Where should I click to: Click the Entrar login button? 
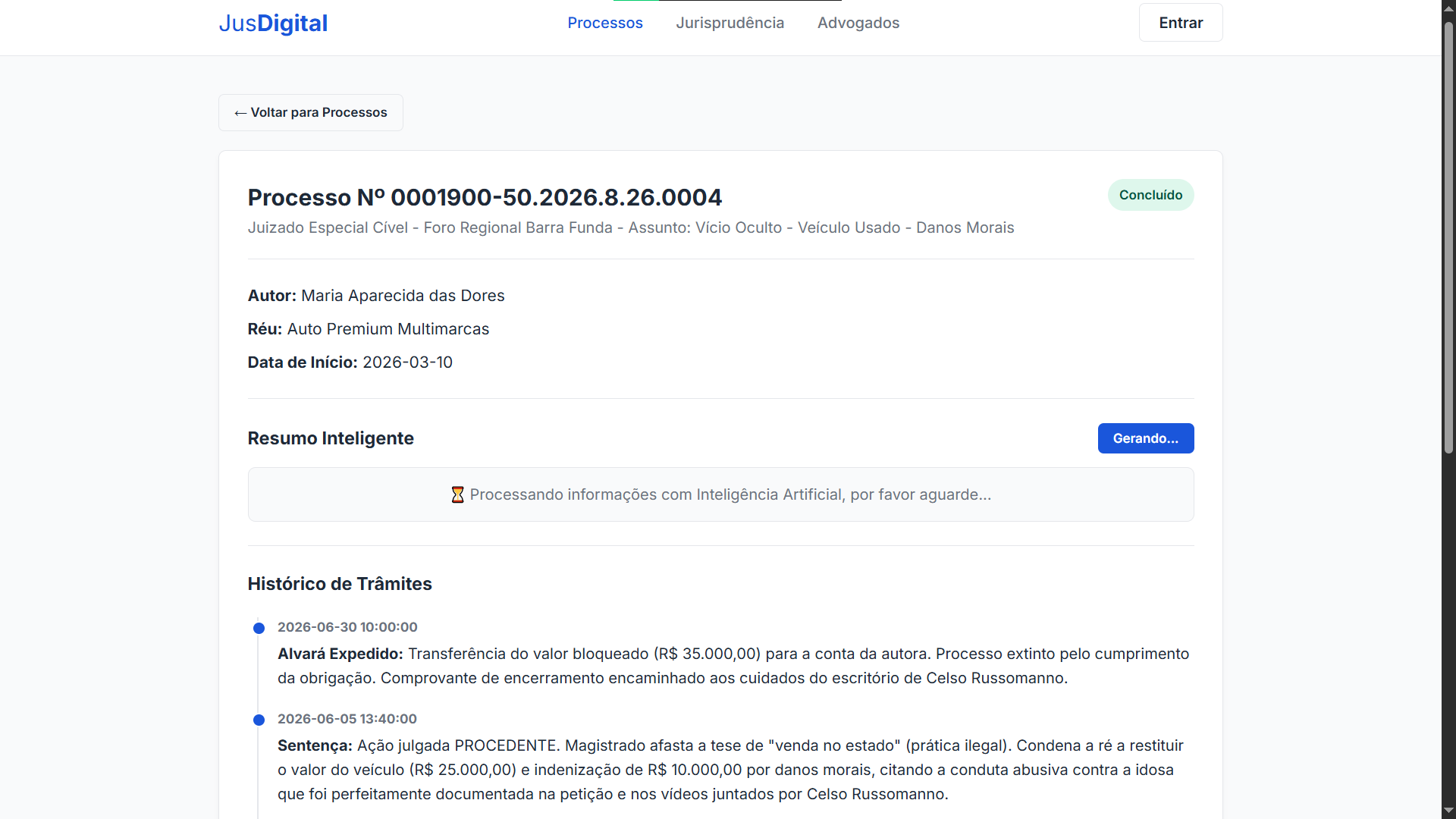coord(1181,23)
